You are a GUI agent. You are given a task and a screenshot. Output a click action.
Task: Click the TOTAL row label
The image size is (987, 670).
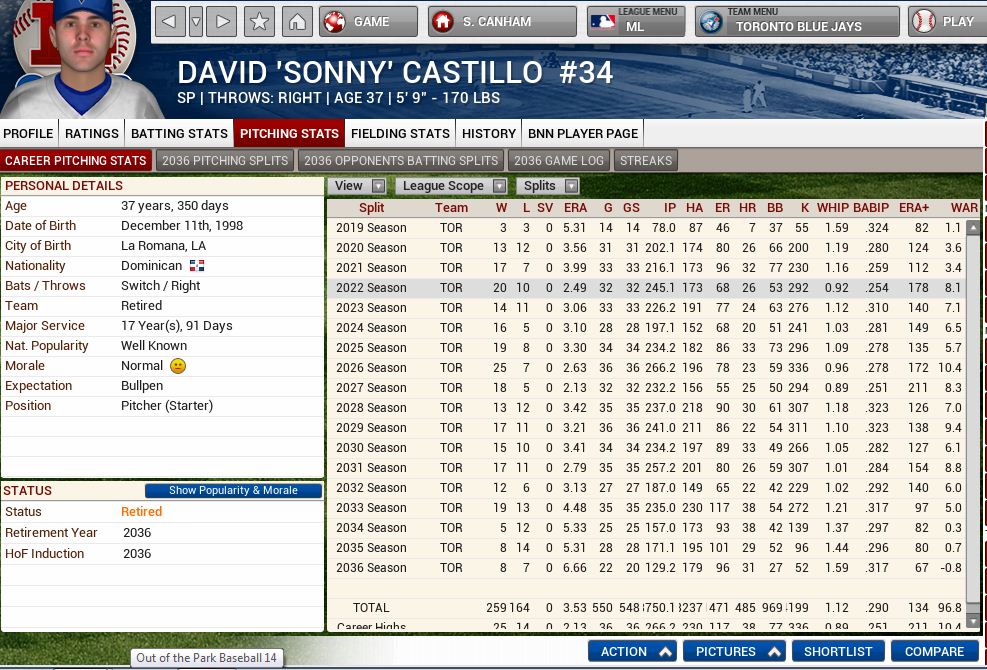(x=371, y=608)
